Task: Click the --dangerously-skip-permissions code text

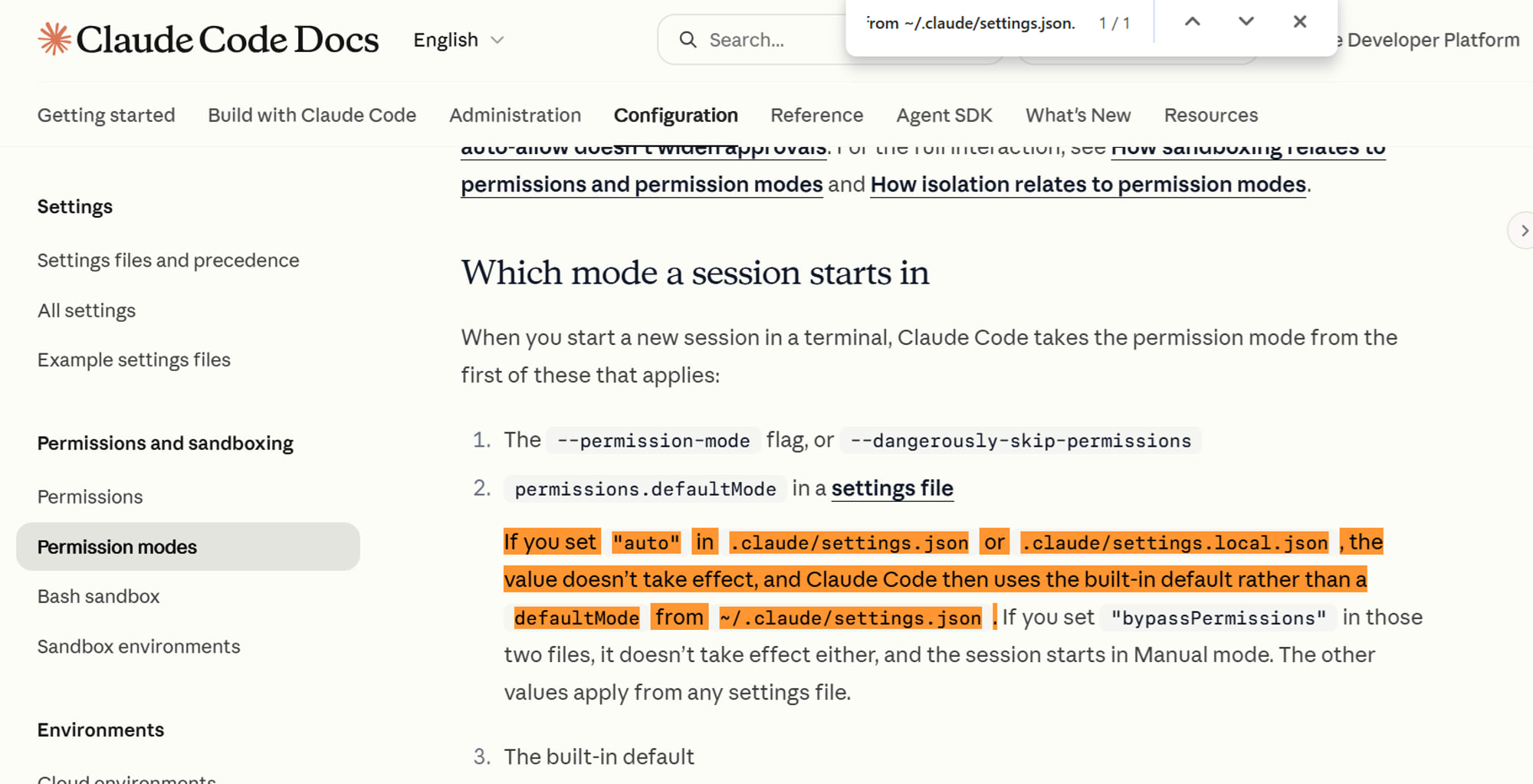Action: coord(1021,441)
